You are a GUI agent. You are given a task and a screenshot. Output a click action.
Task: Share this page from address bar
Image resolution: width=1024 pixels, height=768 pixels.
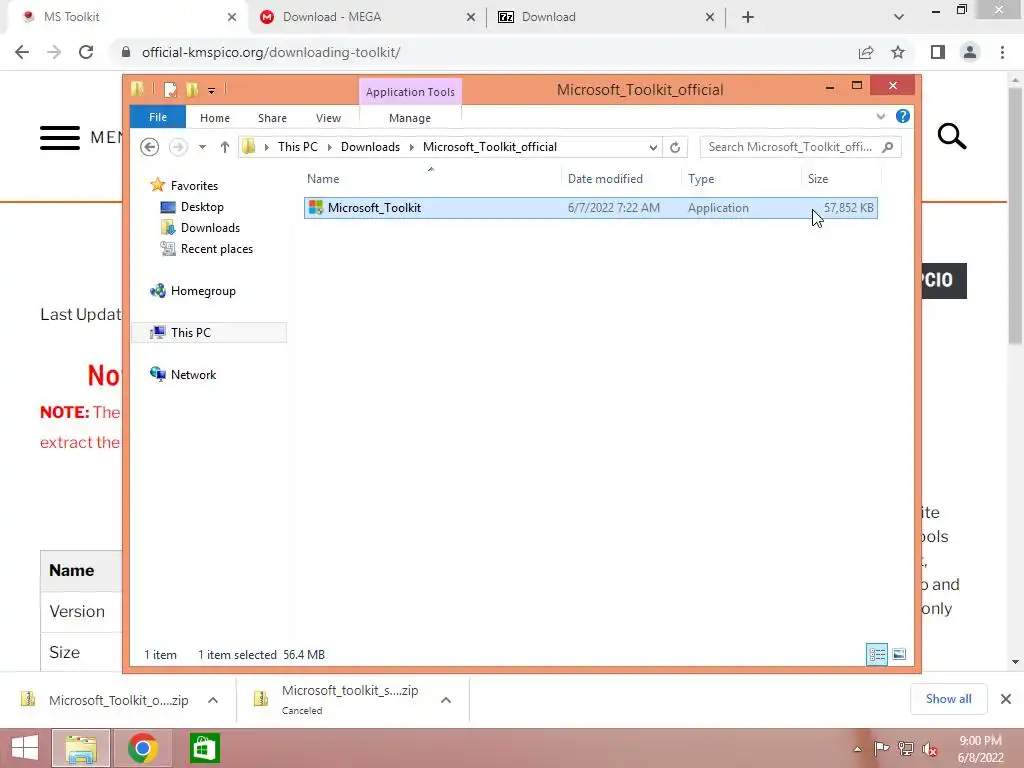866,52
